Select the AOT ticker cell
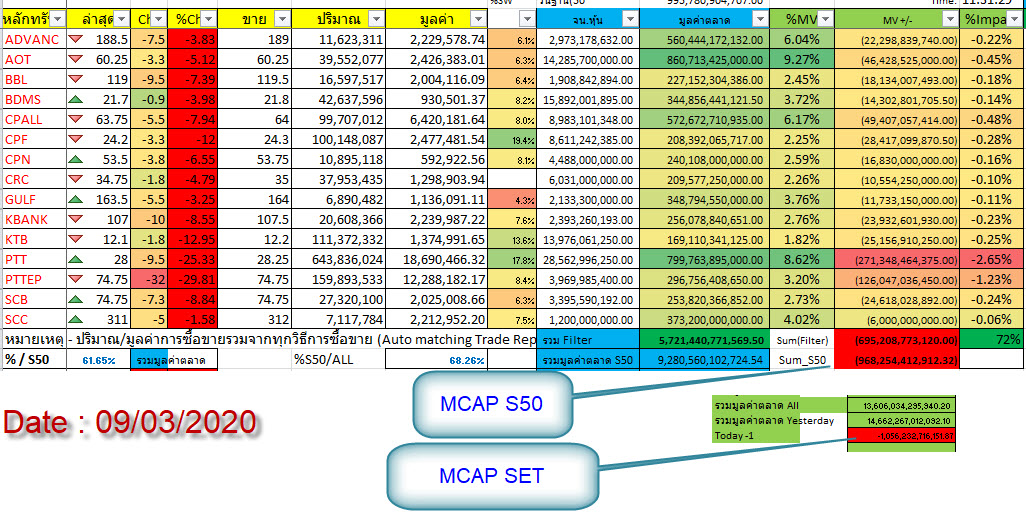The height and width of the screenshot is (517, 1026). 33,60
